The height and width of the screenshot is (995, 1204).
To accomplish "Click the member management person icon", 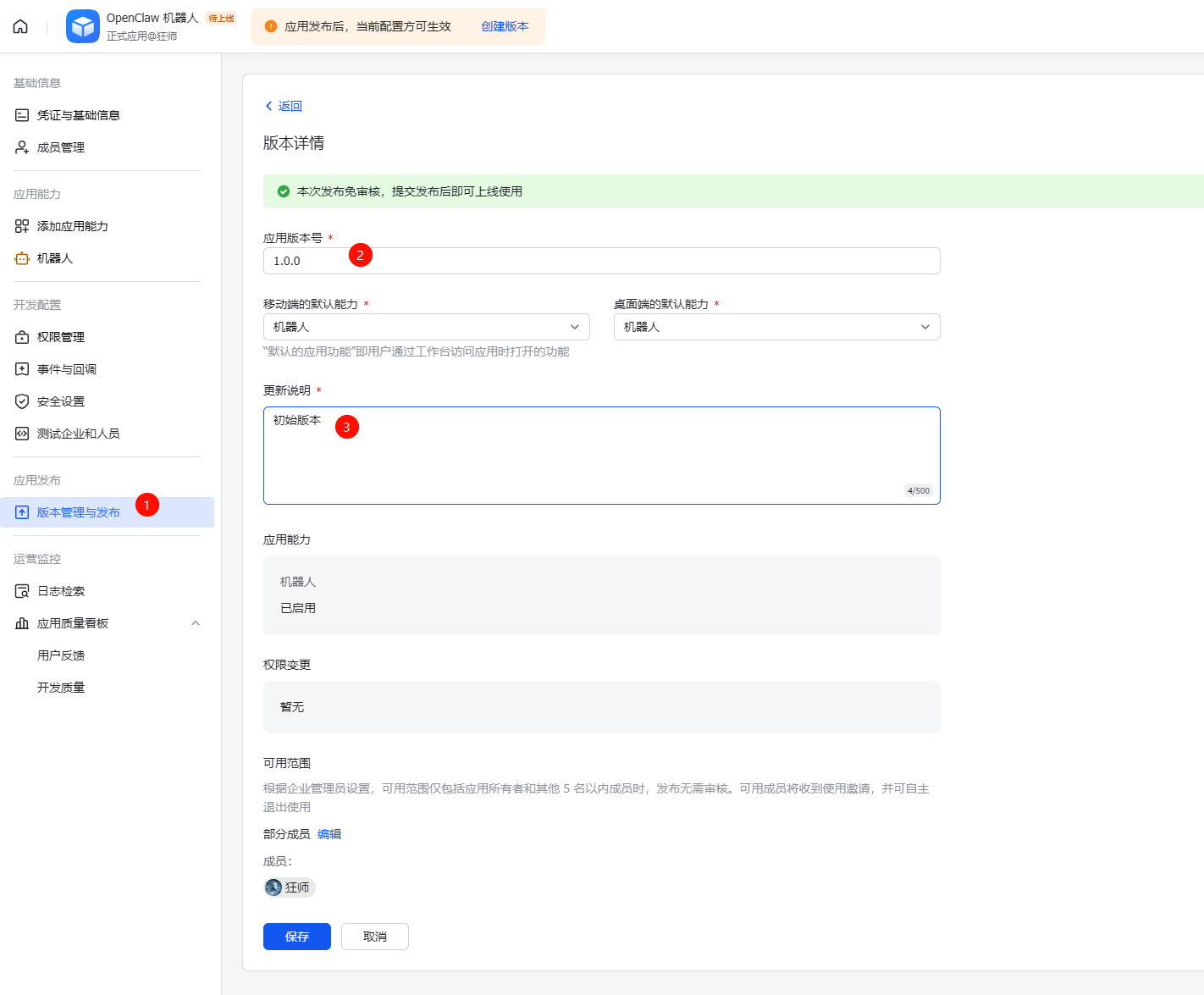I will pos(22,147).
